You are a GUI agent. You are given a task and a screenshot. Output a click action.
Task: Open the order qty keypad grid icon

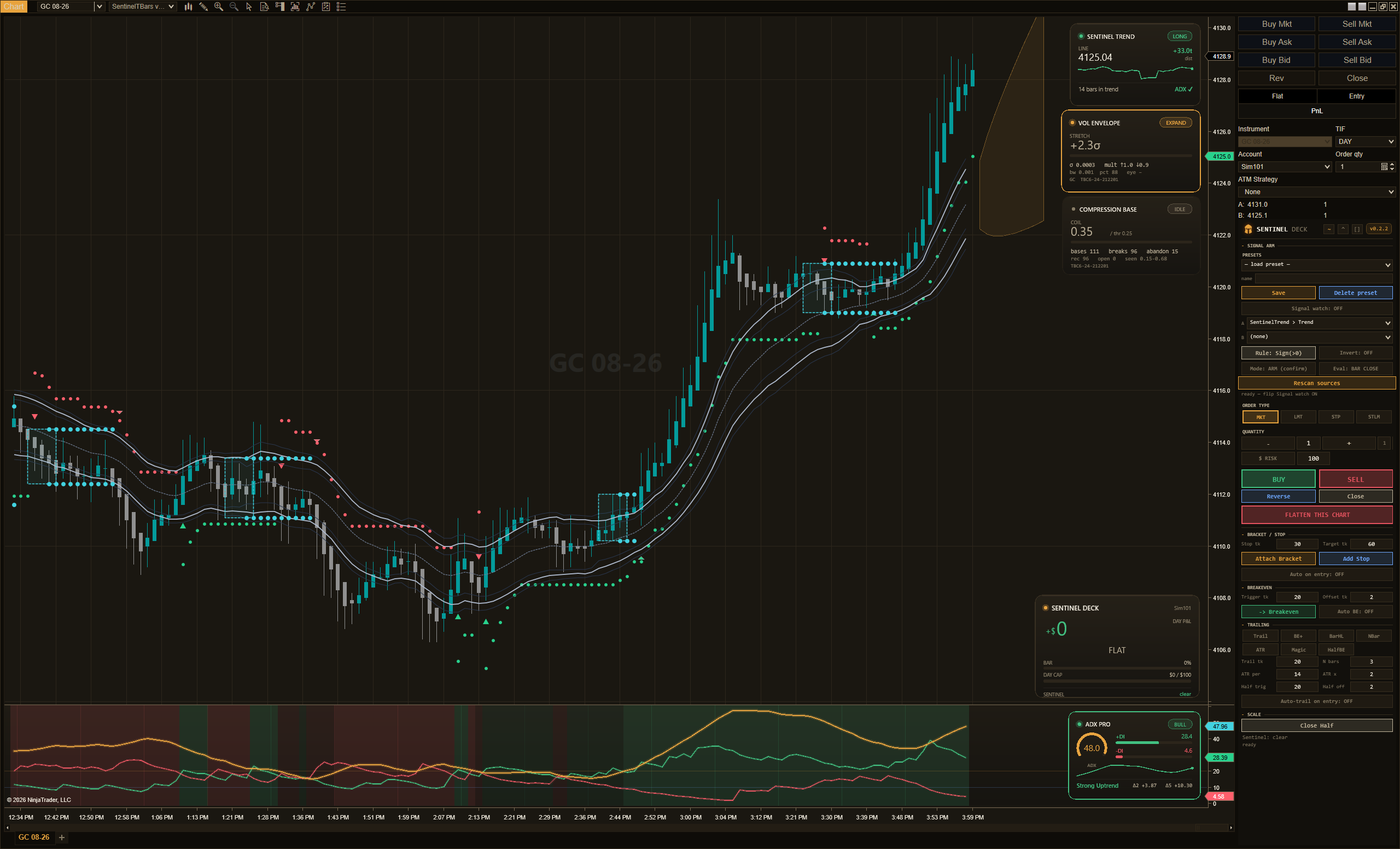(1384, 166)
